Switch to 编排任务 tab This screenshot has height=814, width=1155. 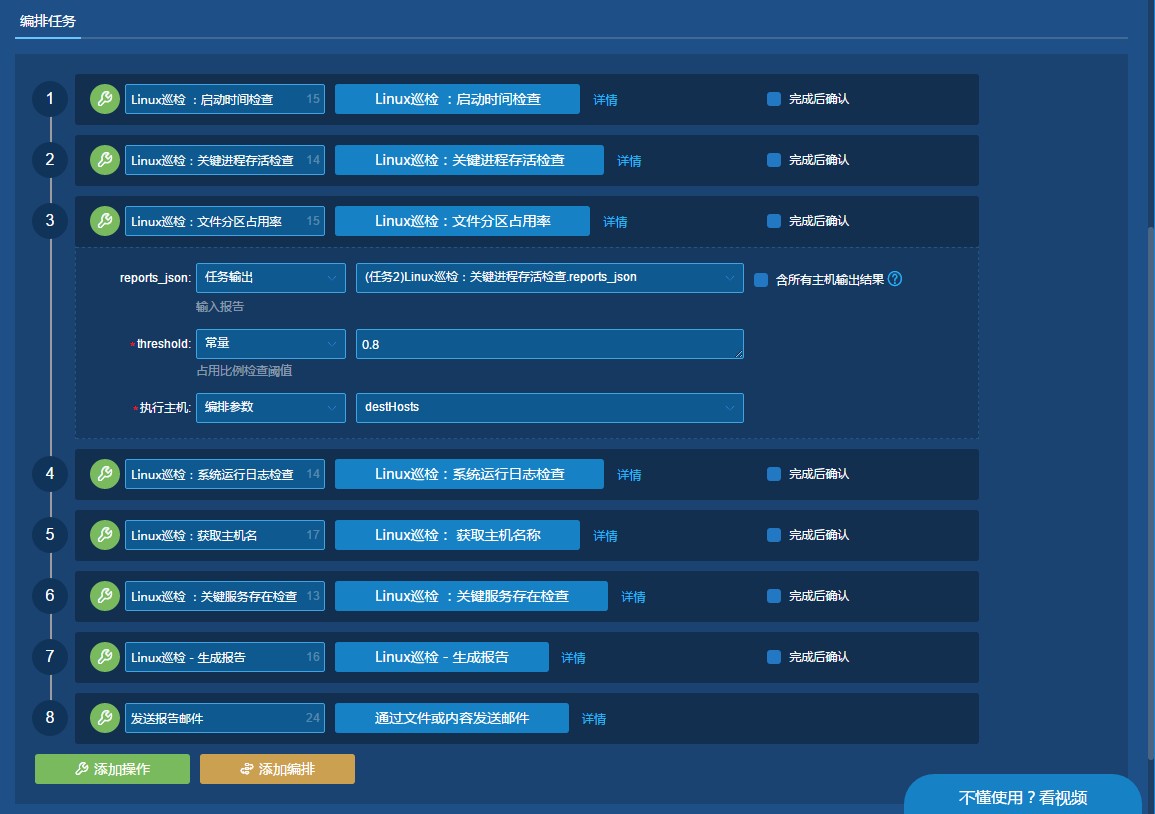pyautogui.click(x=47, y=21)
